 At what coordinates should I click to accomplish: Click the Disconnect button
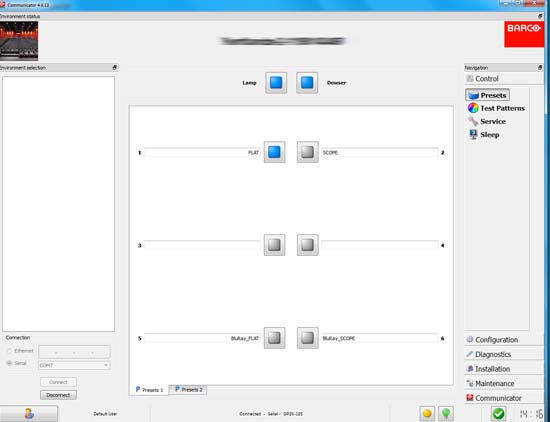click(58, 395)
